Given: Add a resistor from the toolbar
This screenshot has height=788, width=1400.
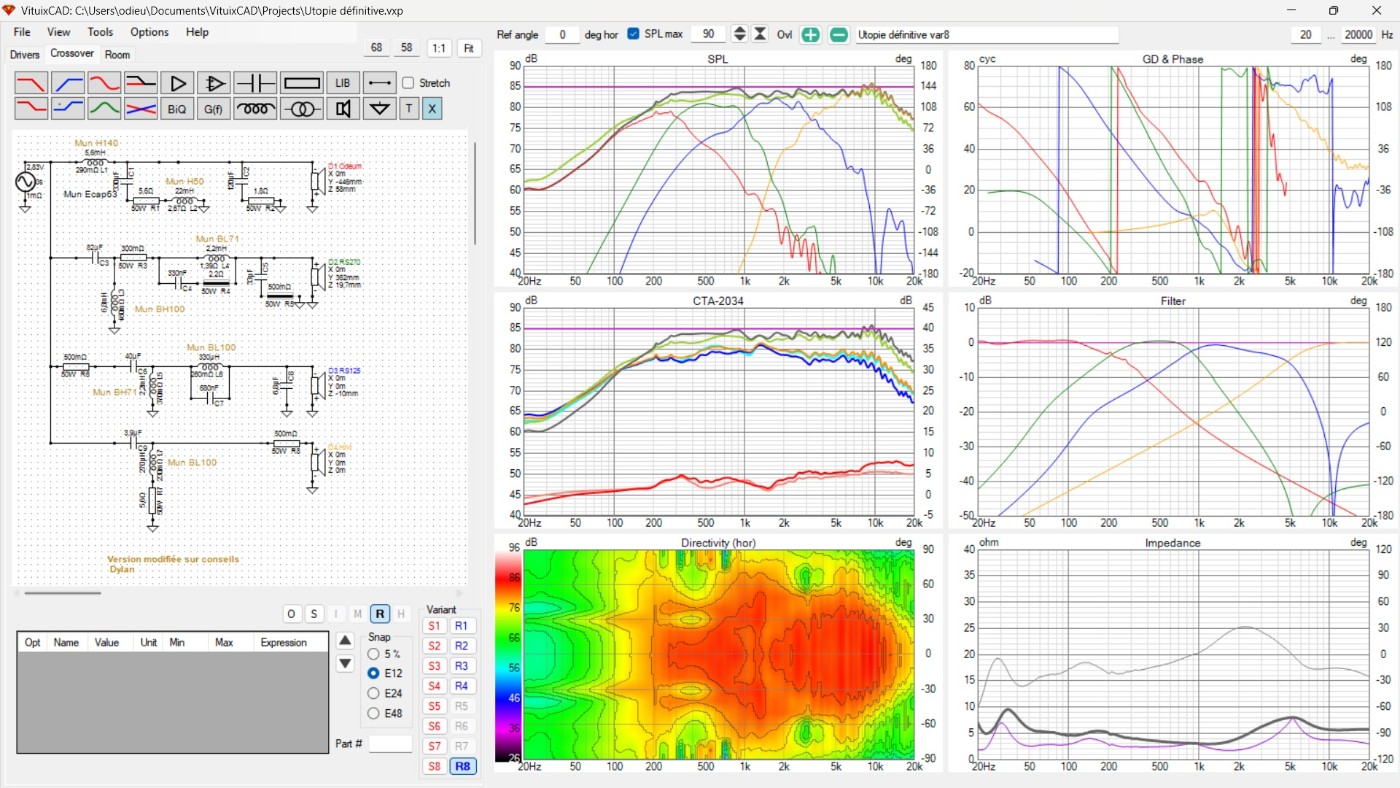Looking at the screenshot, I should coord(301,83).
